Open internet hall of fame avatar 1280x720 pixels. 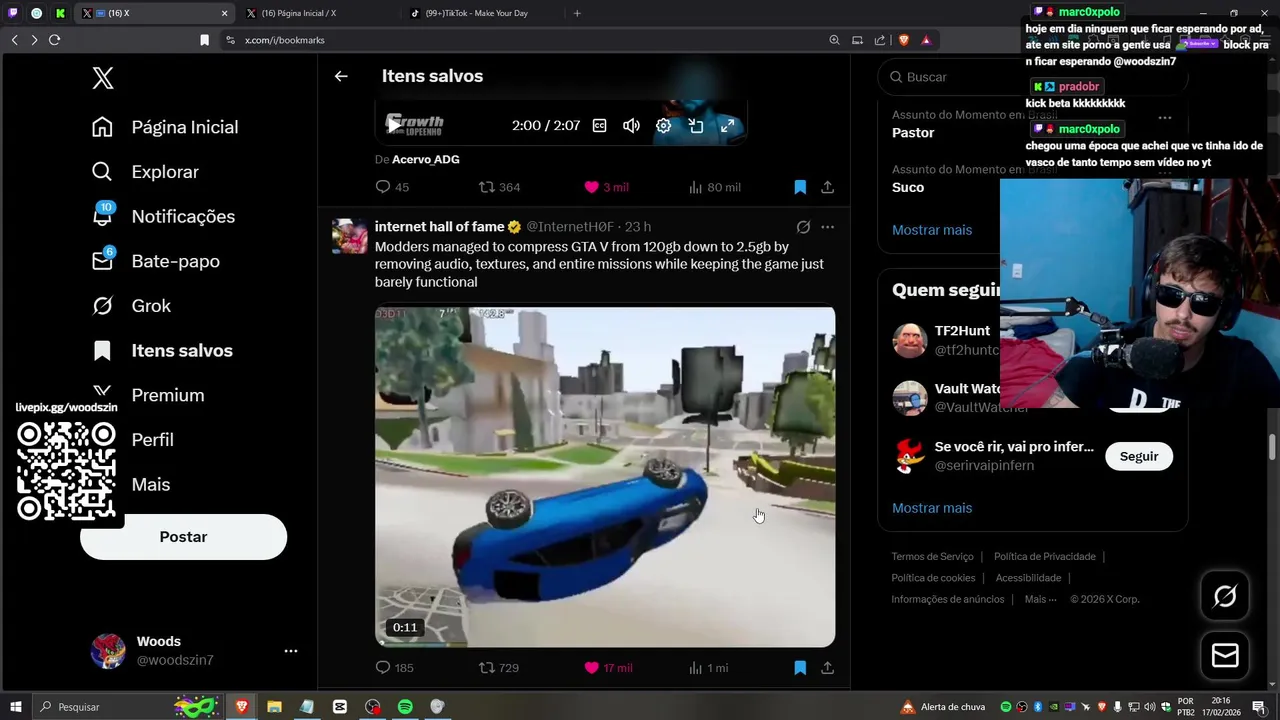pos(349,236)
